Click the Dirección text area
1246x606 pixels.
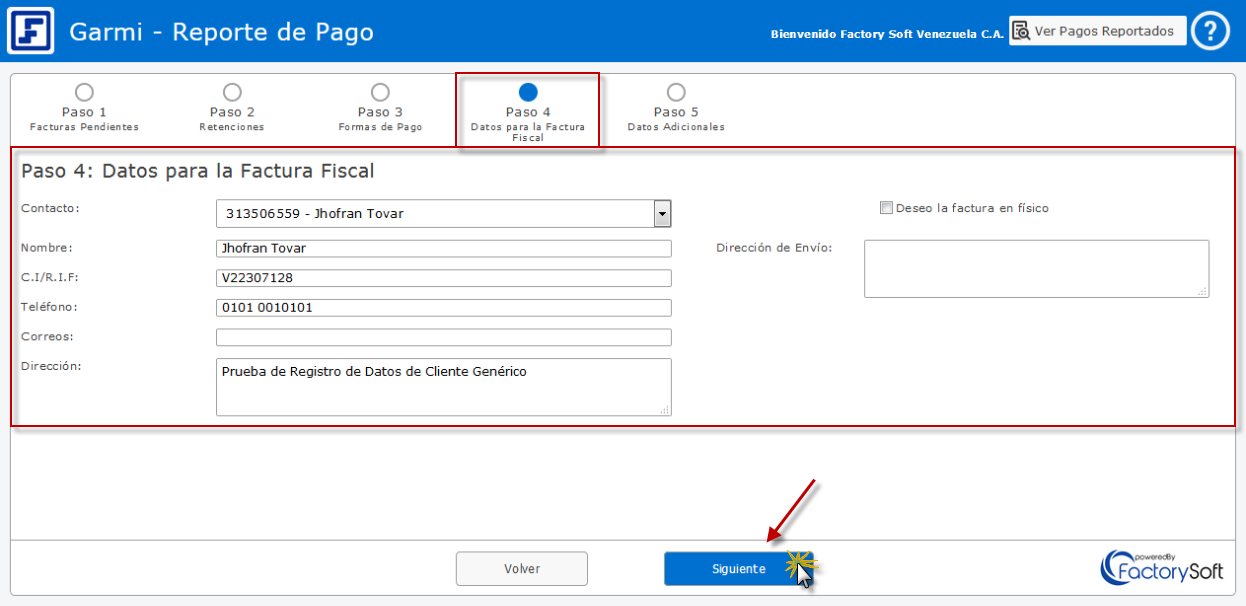tap(443, 387)
